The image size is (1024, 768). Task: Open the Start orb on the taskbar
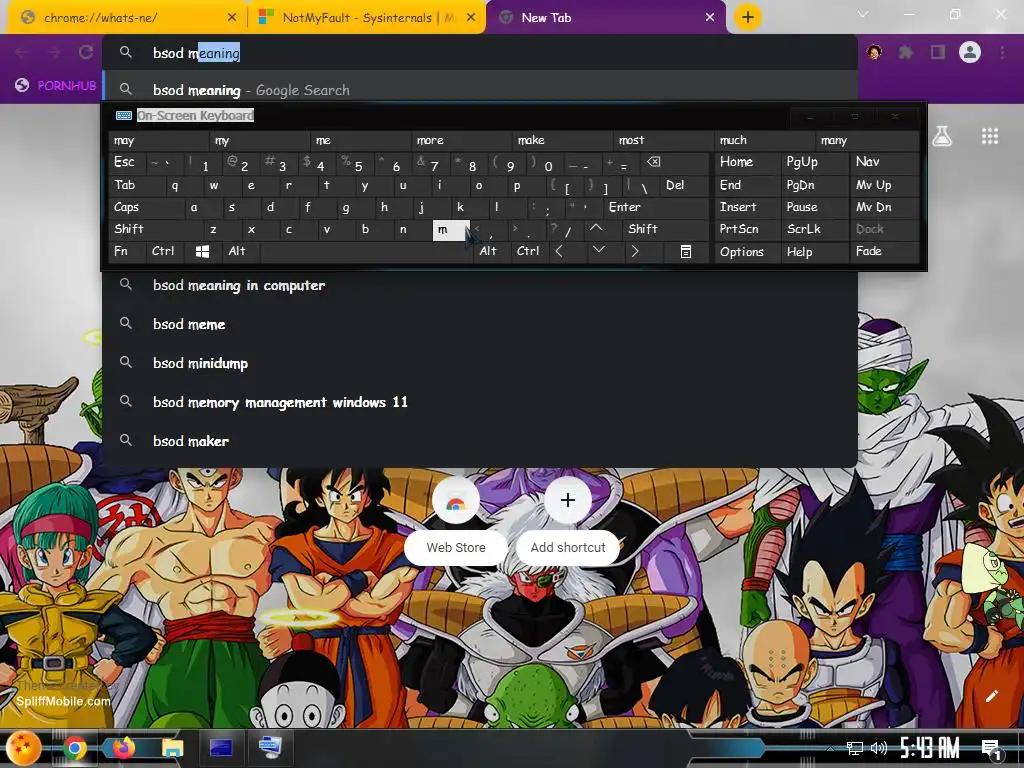coord(25,748)
